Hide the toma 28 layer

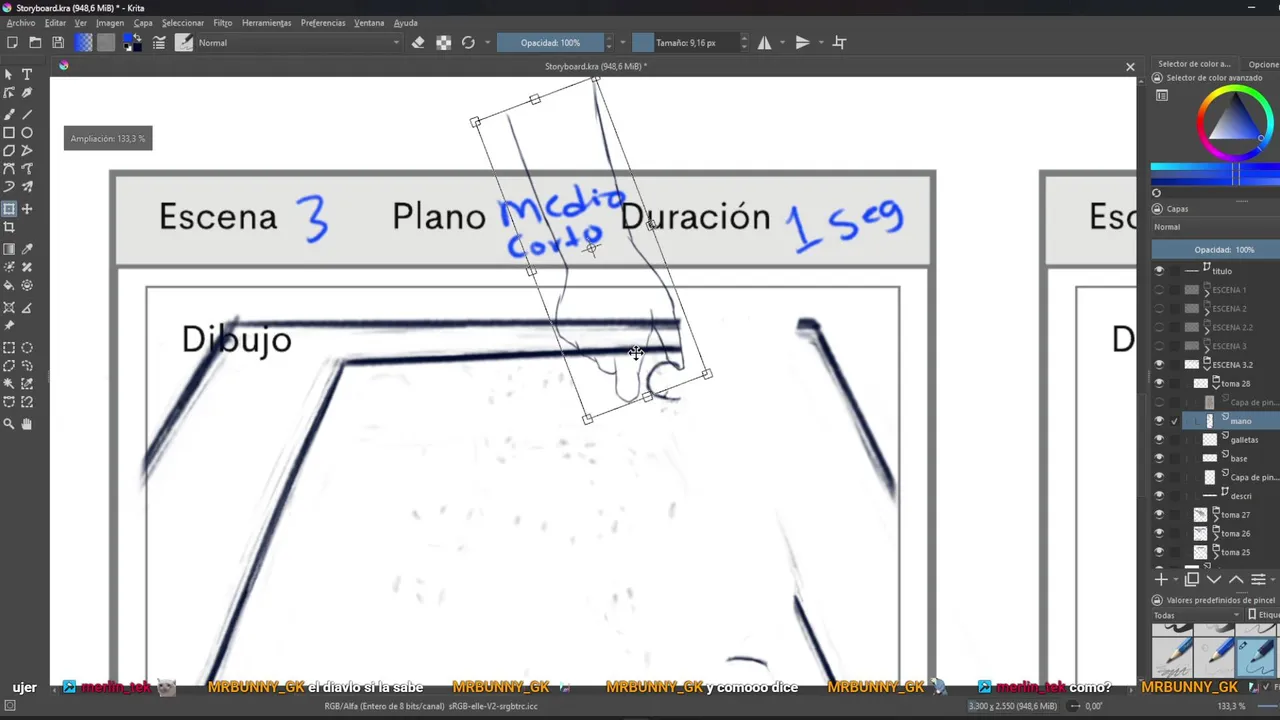[x=1159, y=383]
